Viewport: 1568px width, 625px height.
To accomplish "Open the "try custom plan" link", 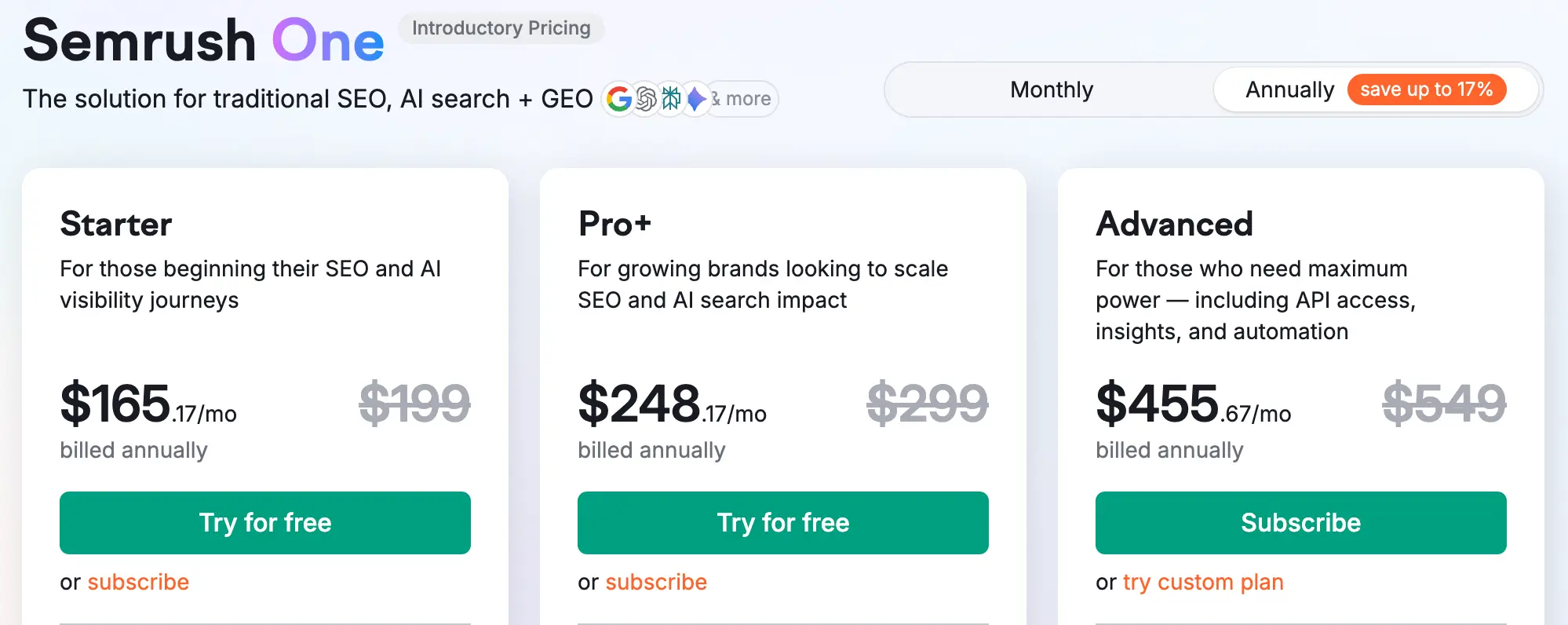I will 1203,582.
